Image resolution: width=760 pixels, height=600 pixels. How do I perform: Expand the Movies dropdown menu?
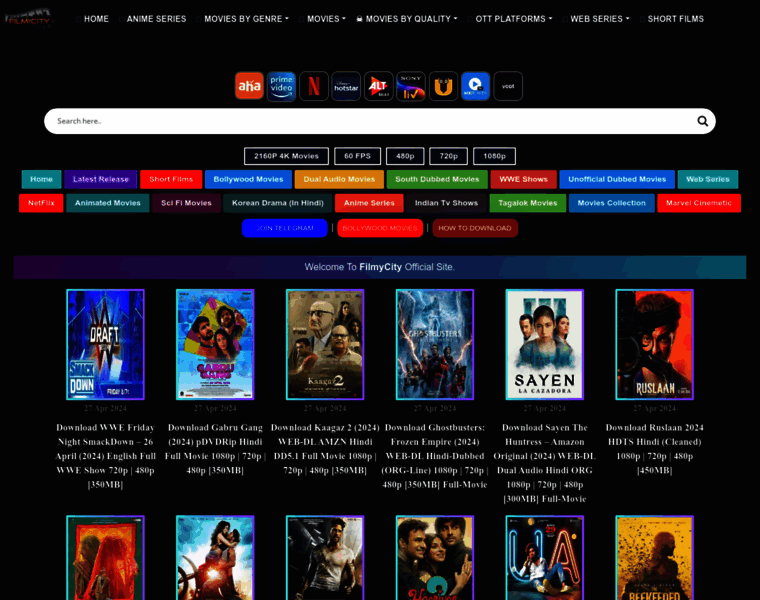[326, 19]
